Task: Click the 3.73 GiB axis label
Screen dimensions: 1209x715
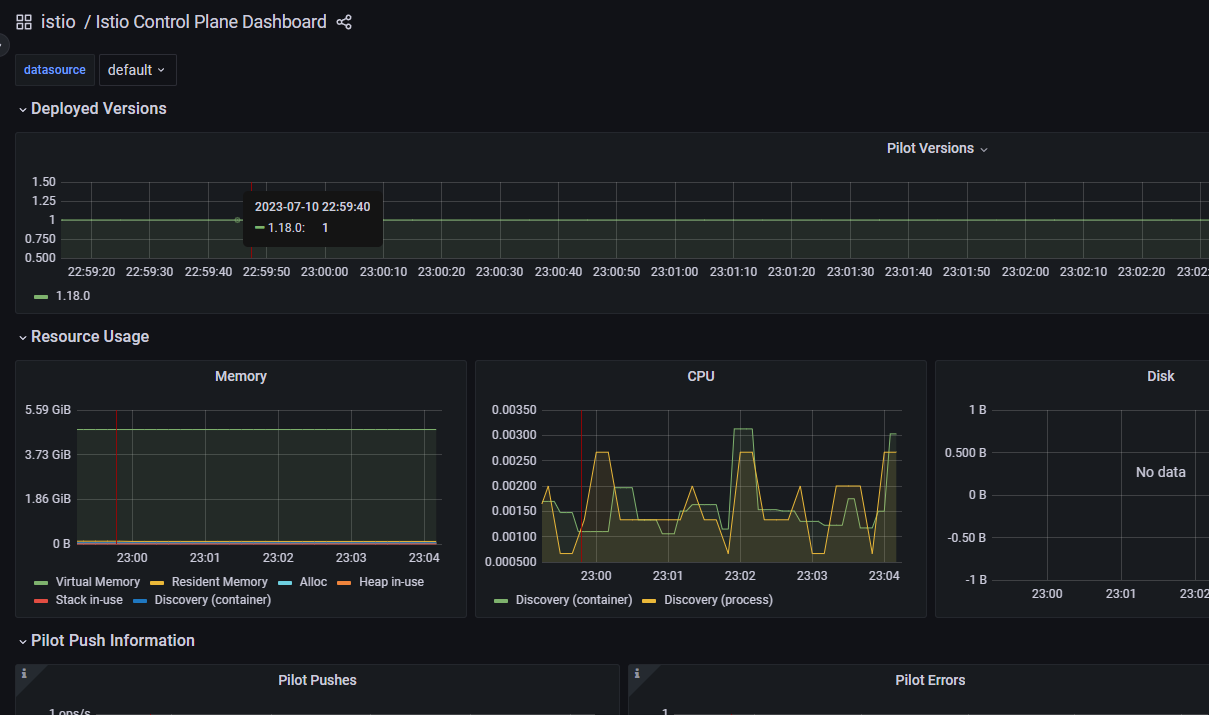Action: 47,454
